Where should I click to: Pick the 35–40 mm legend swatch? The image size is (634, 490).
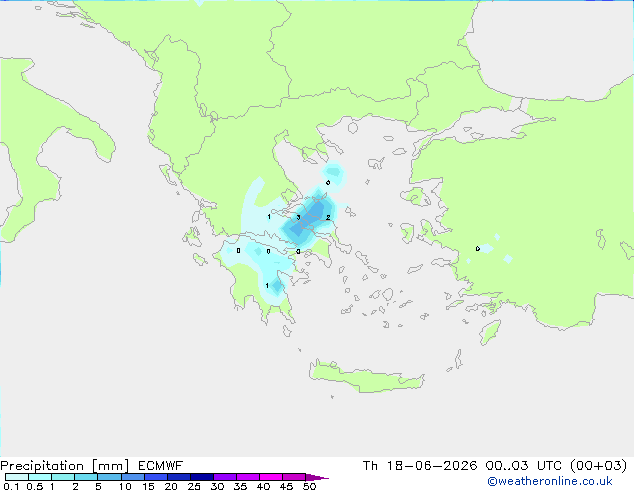click(x=247, y=477)
